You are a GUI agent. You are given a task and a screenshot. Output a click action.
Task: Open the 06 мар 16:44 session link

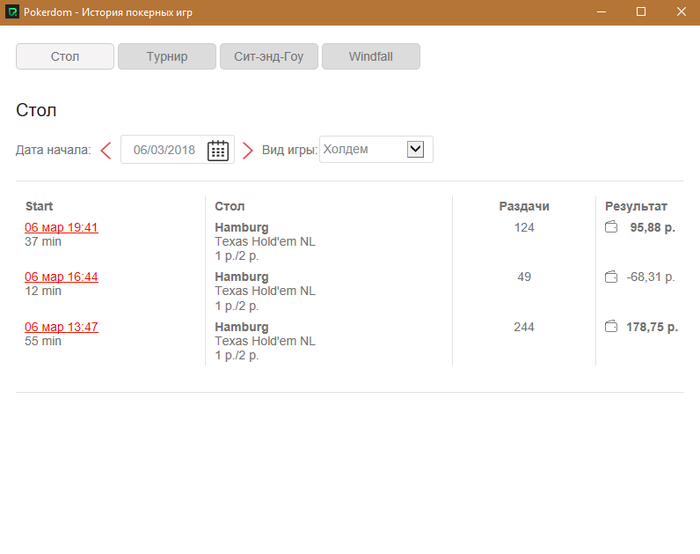(61, 277)
